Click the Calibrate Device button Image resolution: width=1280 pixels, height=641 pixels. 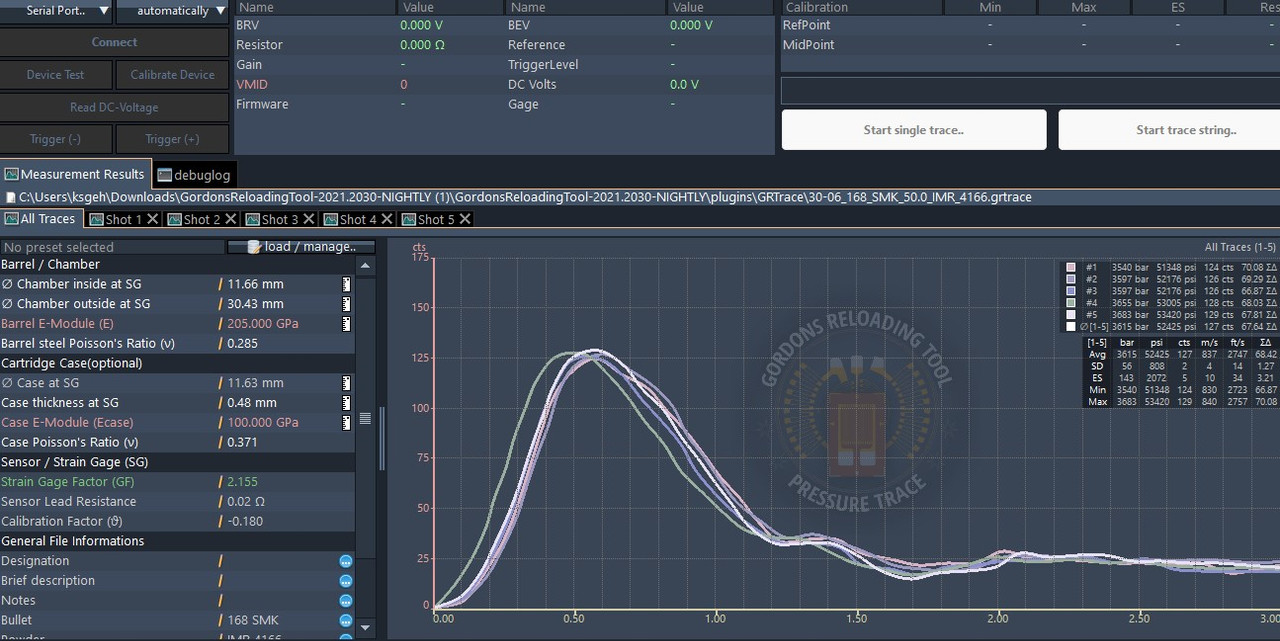click(x=172, y=75)
